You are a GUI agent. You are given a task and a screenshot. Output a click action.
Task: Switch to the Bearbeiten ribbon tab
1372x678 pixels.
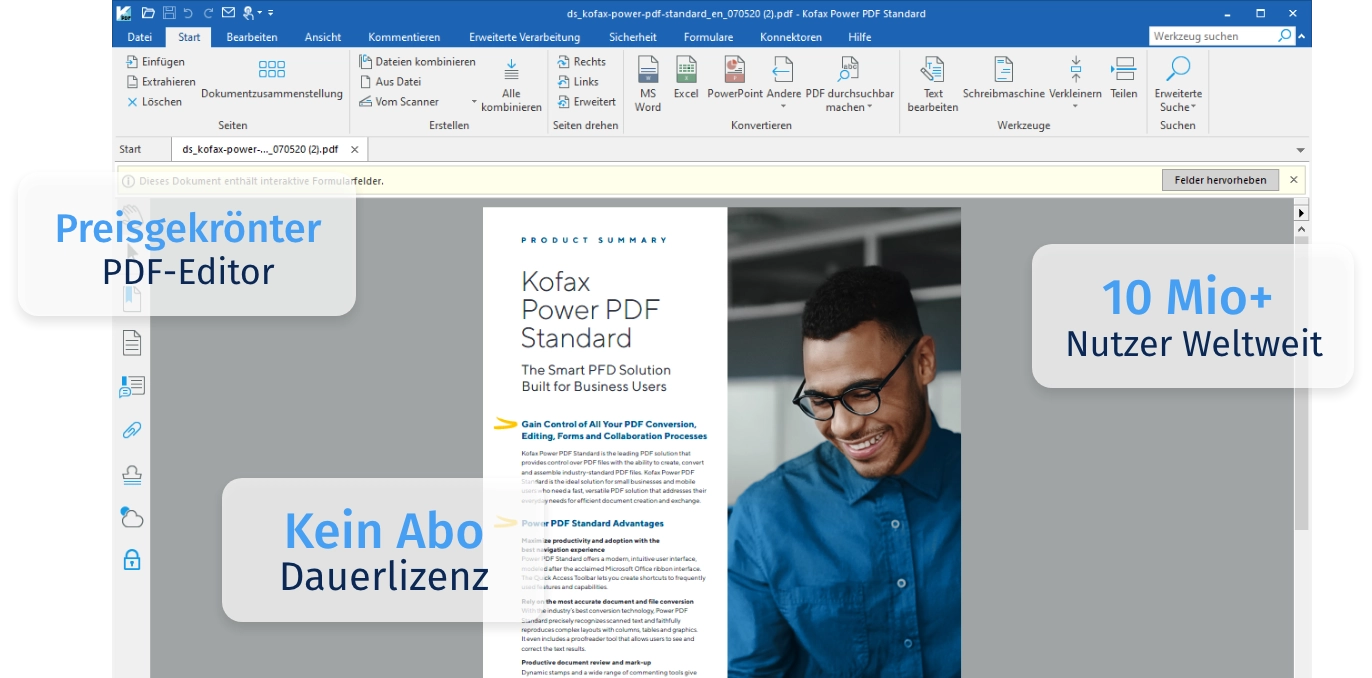(x=252, y=37)
